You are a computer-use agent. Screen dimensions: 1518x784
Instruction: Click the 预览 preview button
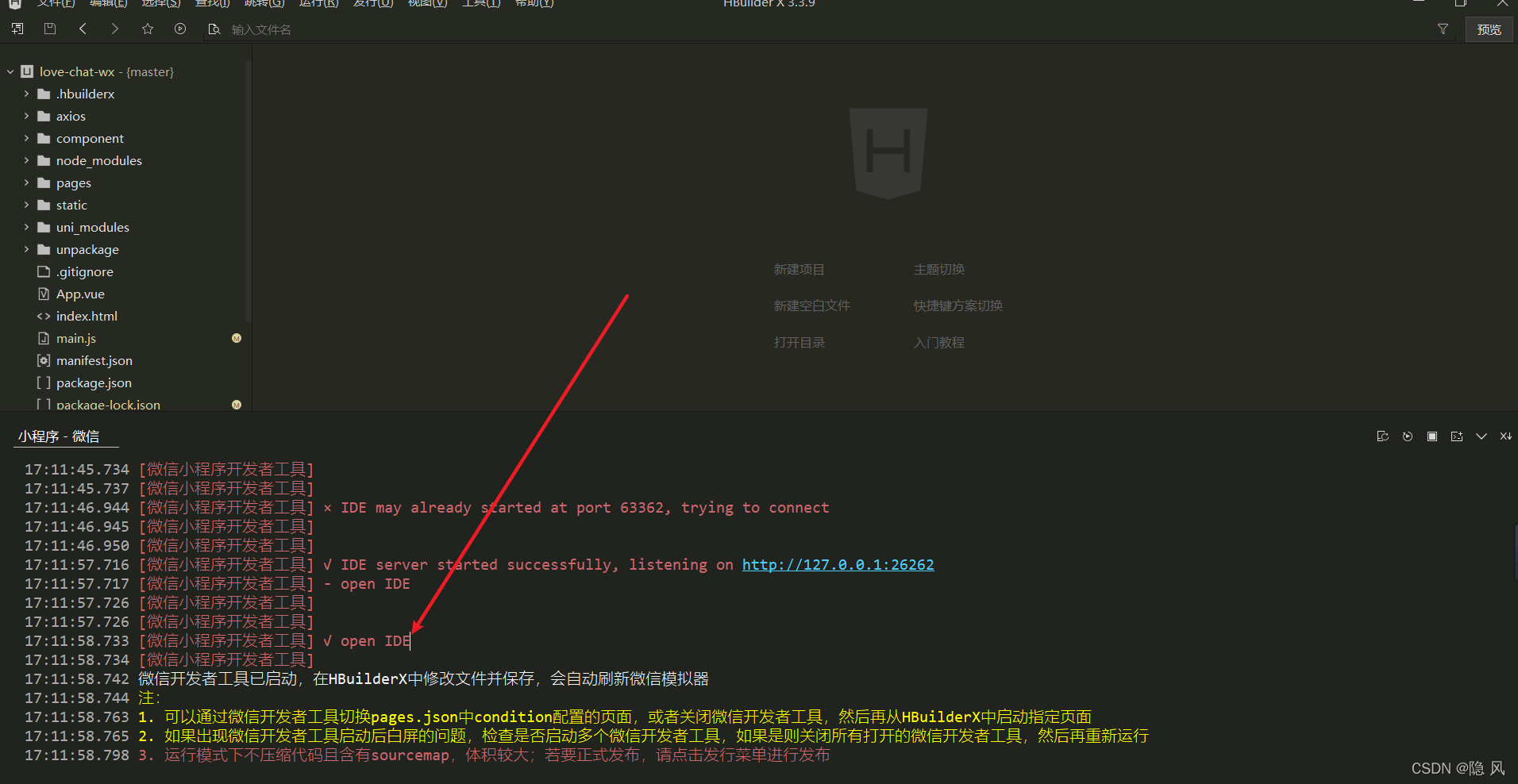(x=1489, y=29)
